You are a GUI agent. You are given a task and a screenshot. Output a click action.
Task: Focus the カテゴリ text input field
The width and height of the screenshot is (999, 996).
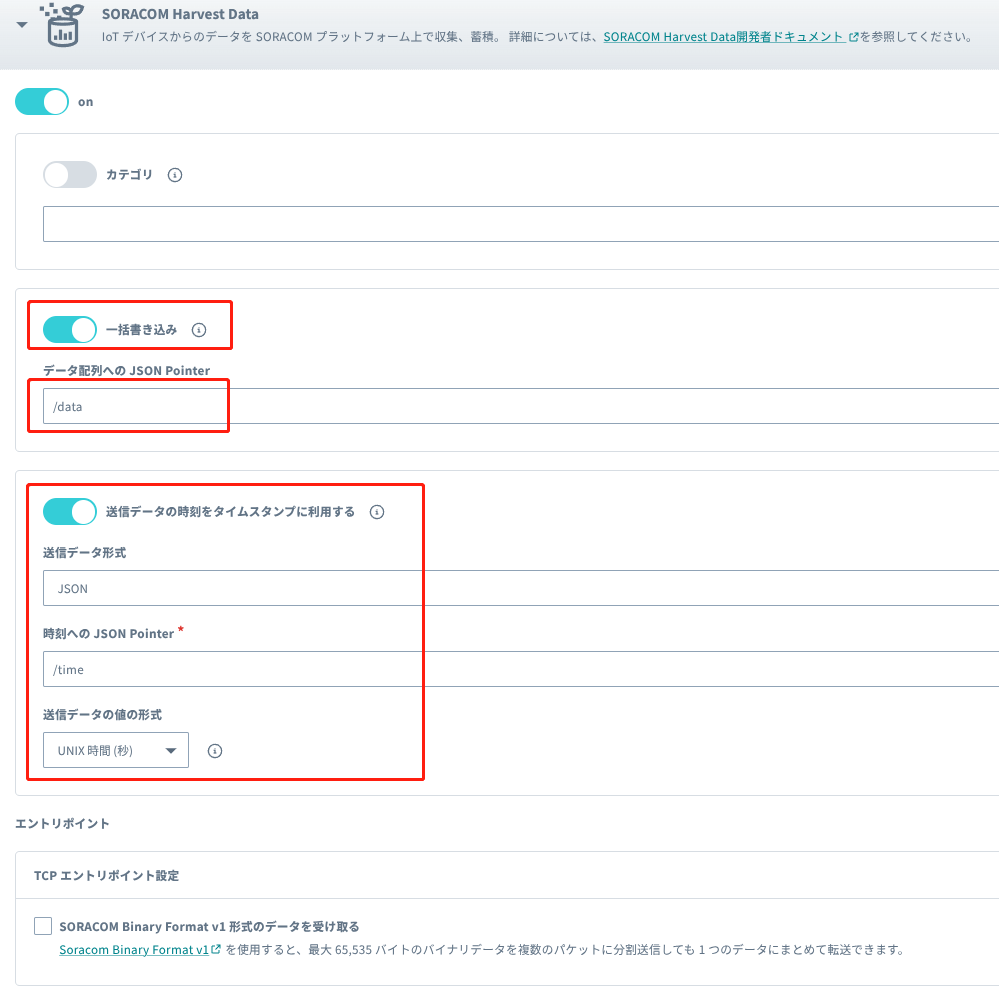coord(521,224)
